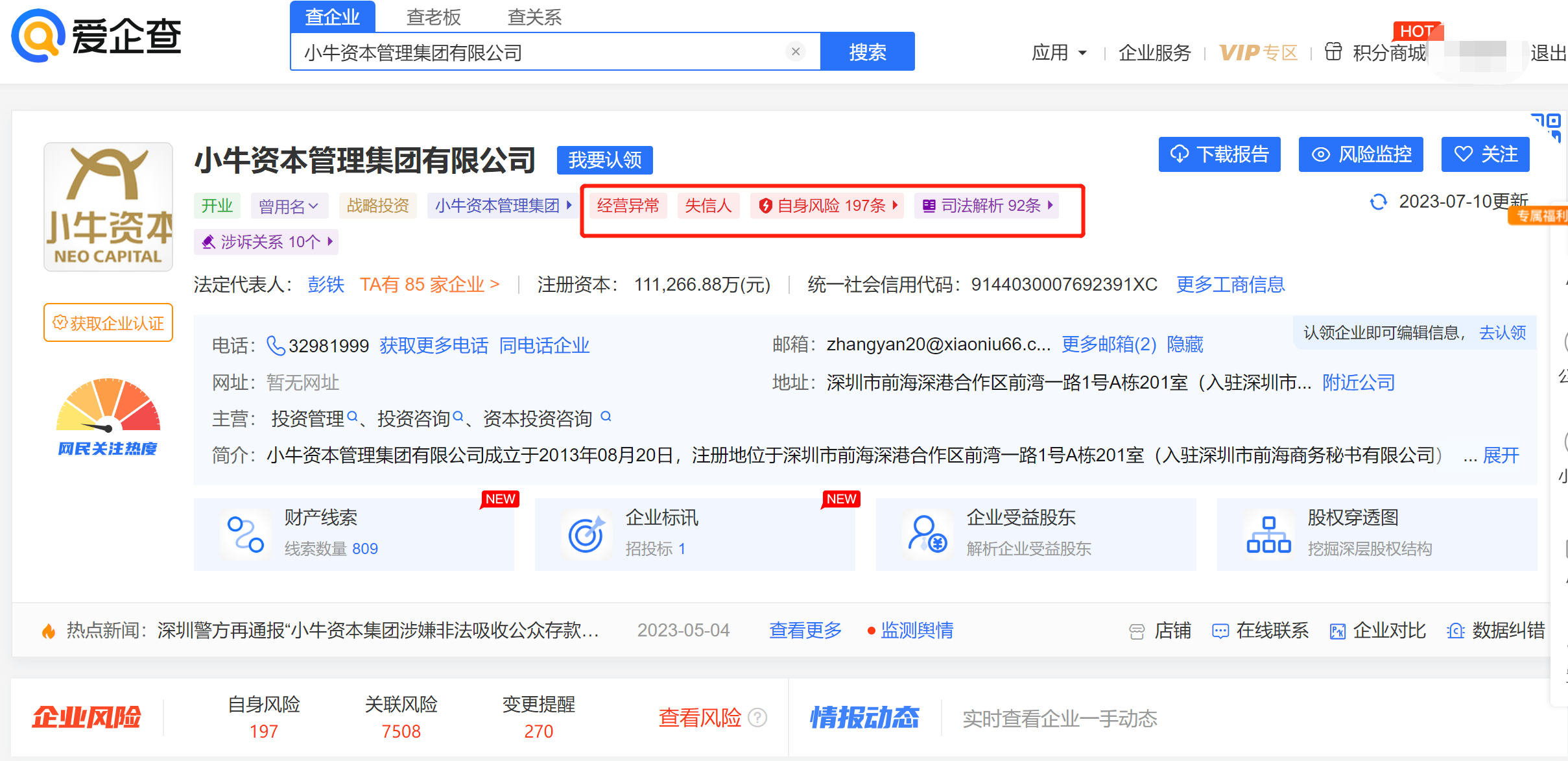Click 变更提醒 270 count
1568x761 pixels.
(x=538, y=731)
